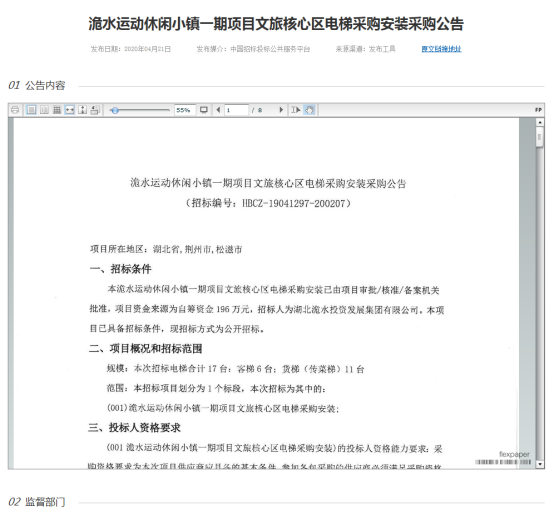This screenshot has height=517, width=554.
Task: Open the 原文链接地址 link
Action: click(441, 49)
